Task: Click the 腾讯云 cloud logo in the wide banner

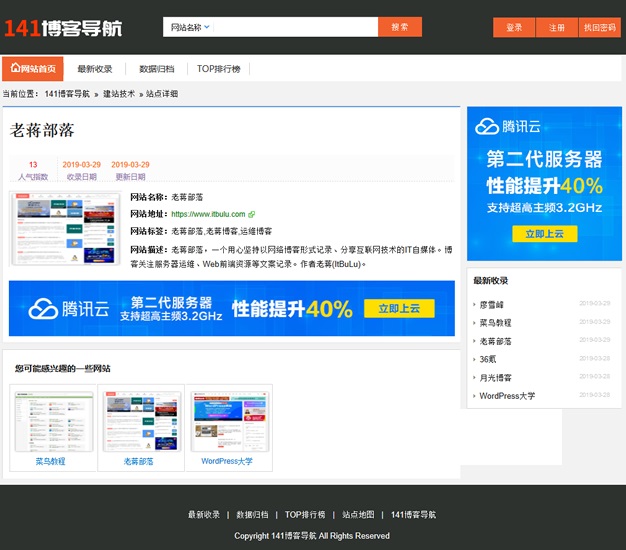Action: 43,309
